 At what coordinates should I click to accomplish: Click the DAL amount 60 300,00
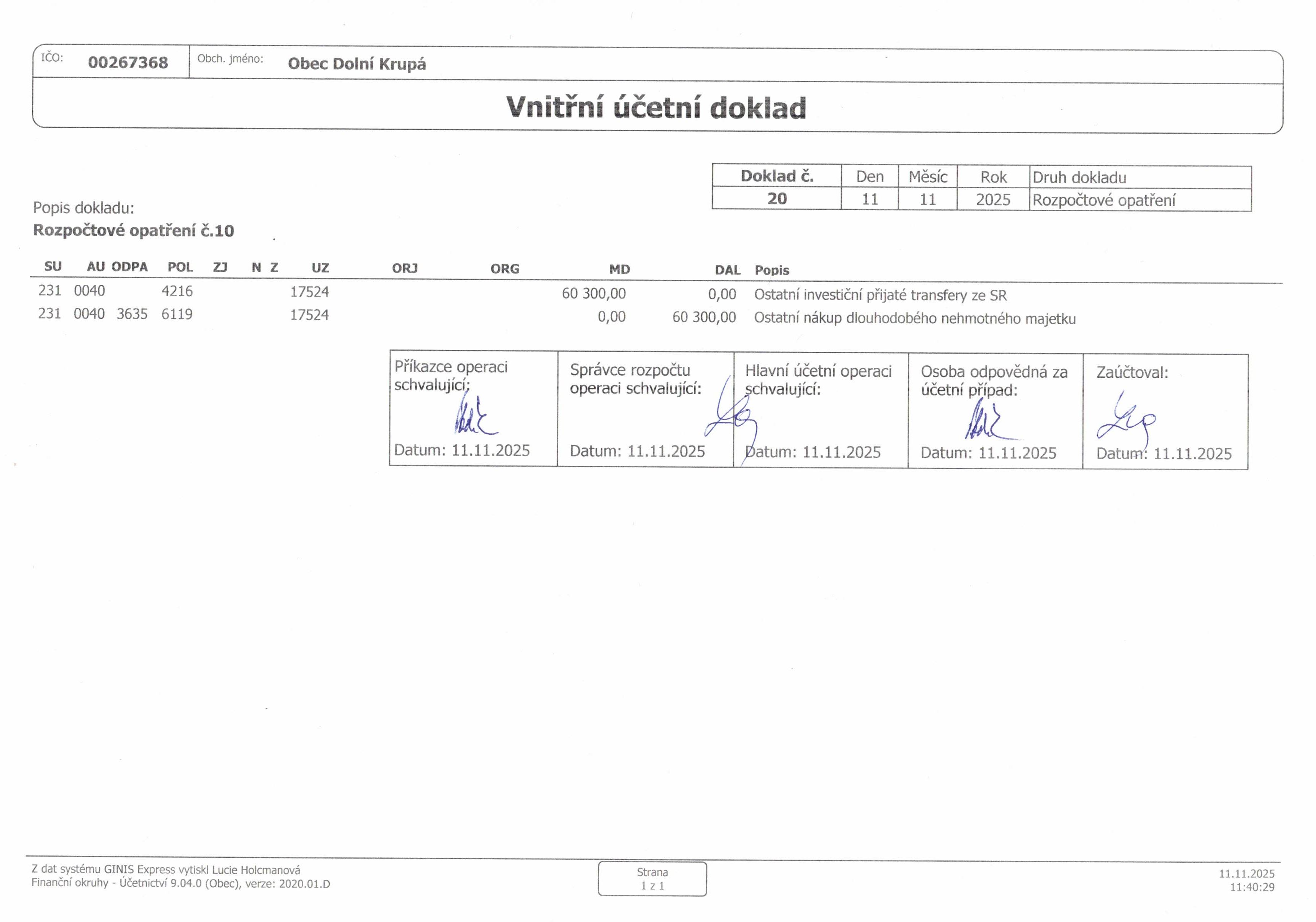click(x=704, y=317)
